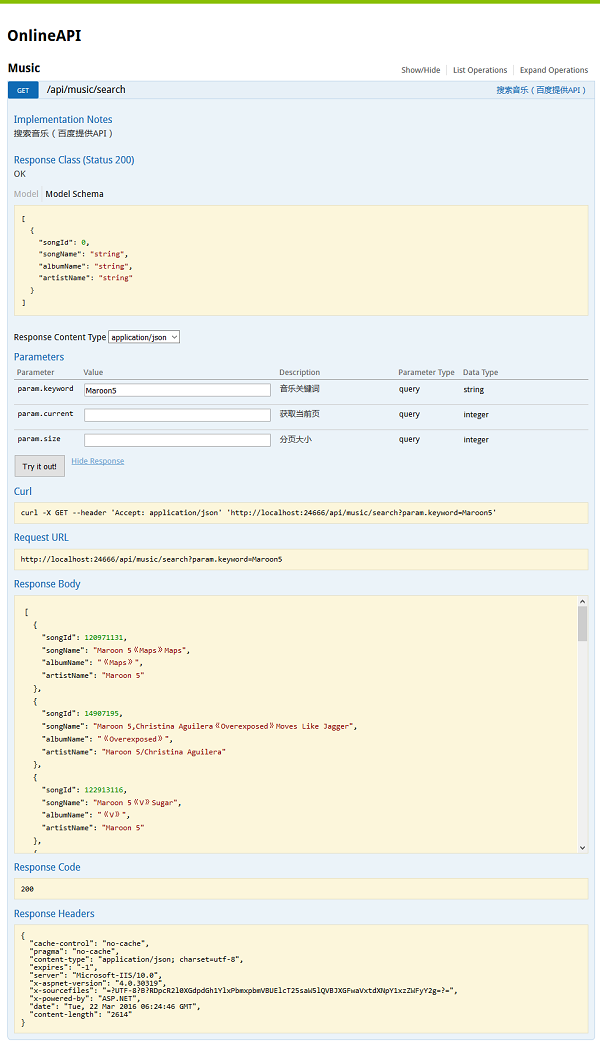The image size is (600, 1045).
Task: Click the Chinese operation summary link
Action: tap(540, 90)
